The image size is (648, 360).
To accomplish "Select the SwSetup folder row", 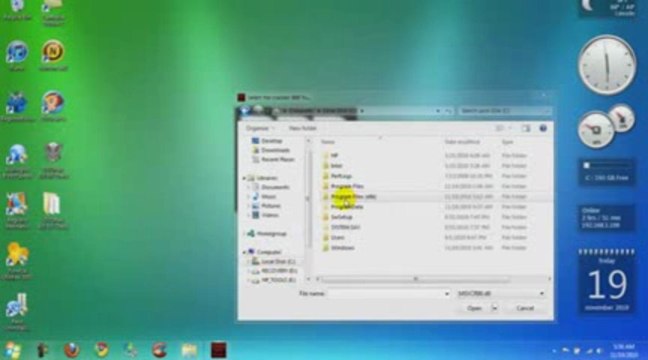I will pyautogui.click(x=432, y=217).
